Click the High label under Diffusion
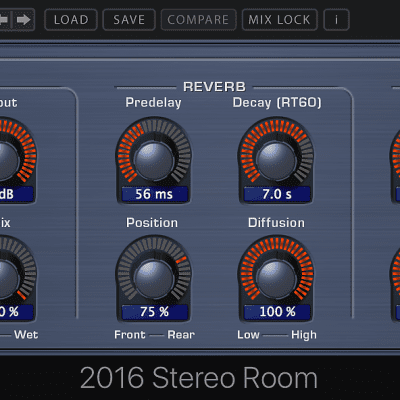 coord(304,335)
